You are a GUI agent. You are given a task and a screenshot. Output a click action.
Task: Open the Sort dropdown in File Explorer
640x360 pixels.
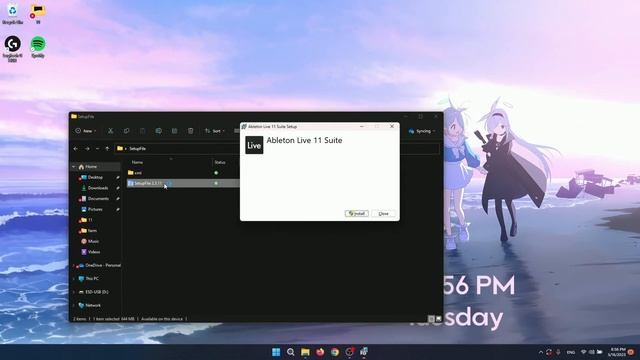[215, 131]
